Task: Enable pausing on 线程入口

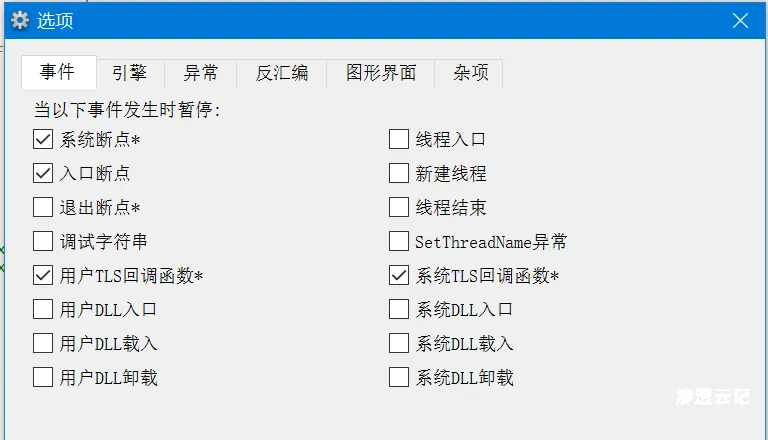Action: pos(399,139)
